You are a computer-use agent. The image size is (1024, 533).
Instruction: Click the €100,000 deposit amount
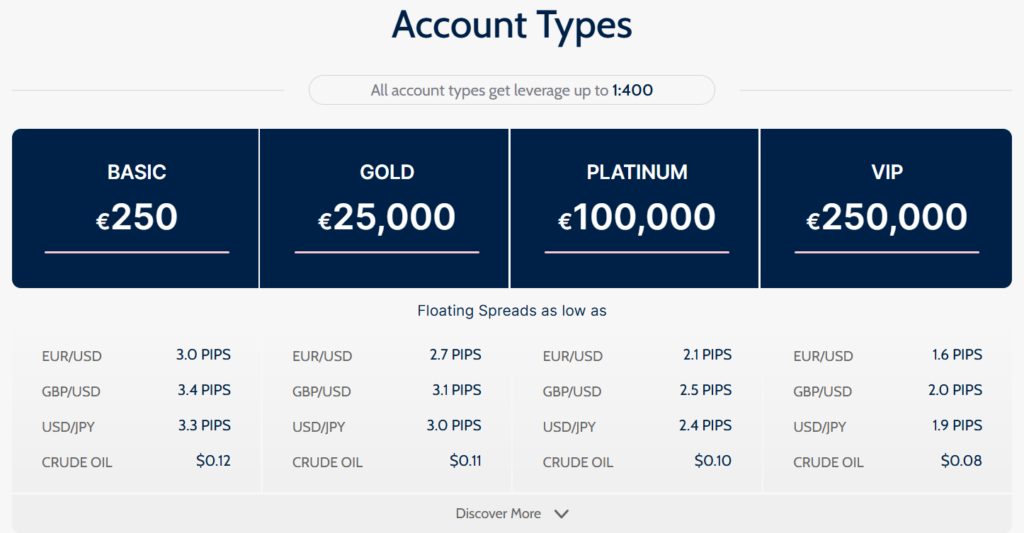click(637, 218)
